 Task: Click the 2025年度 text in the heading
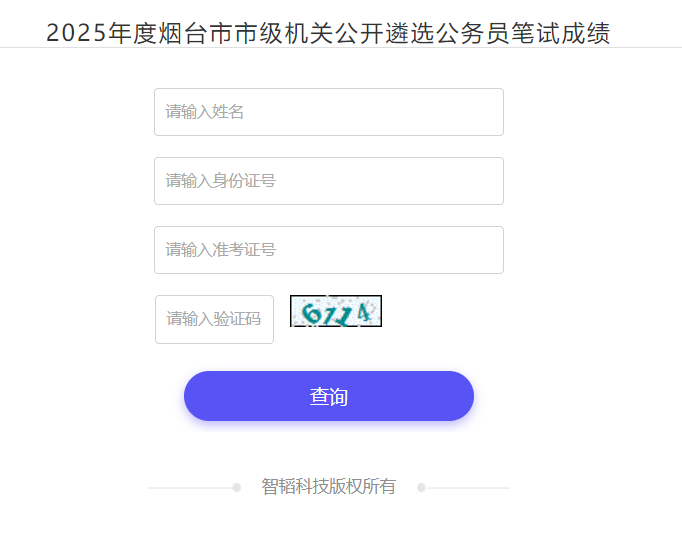coord(101,33)
